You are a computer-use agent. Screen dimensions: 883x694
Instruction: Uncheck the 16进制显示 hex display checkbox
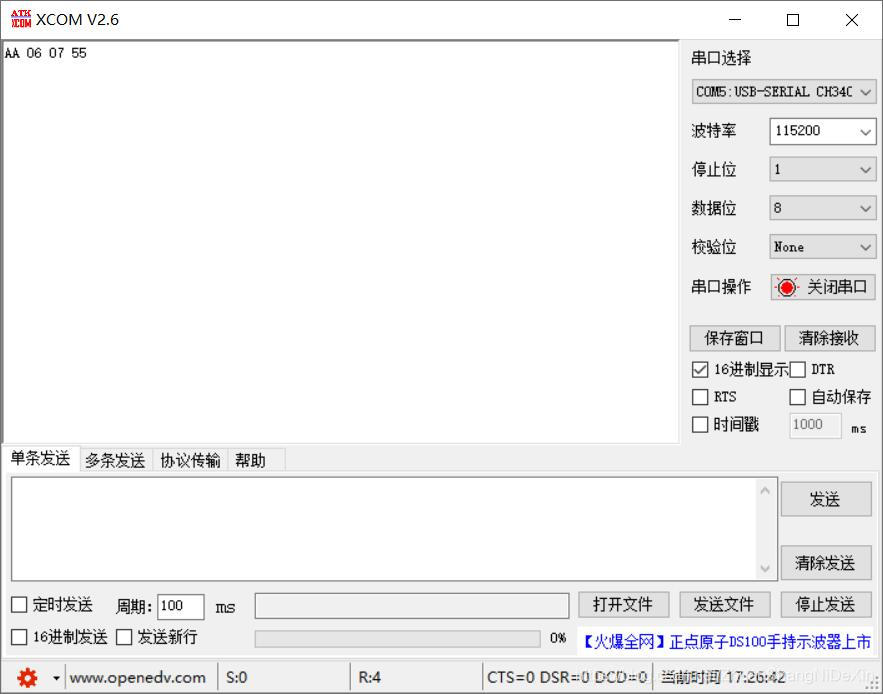point(700,370)
